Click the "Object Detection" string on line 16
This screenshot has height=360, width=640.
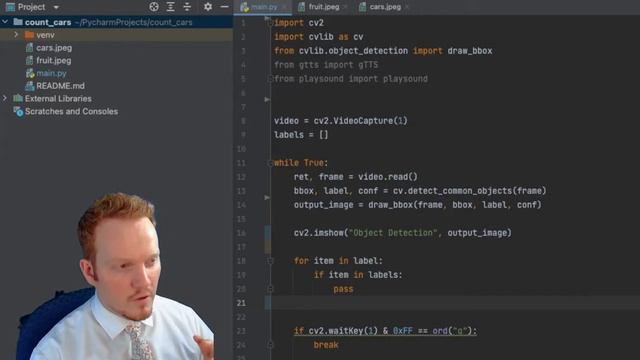tap(393, 233)
